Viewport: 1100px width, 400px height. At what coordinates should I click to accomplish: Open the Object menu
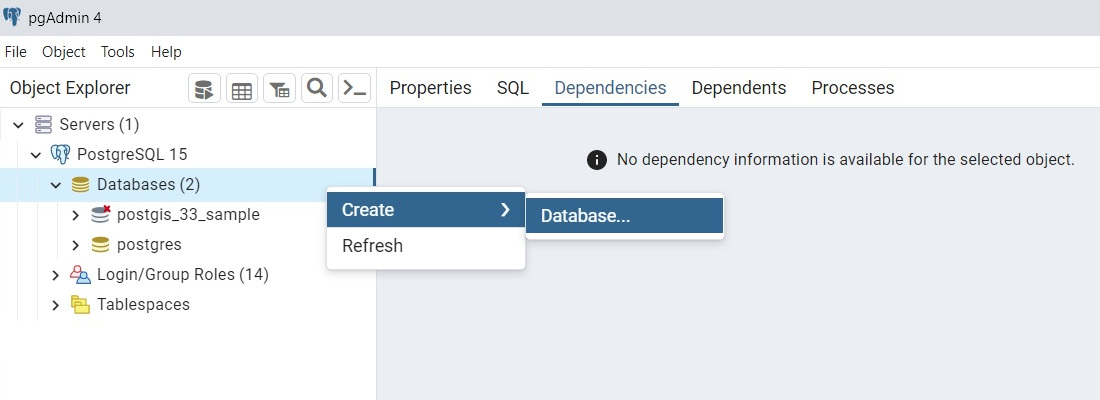coord(64,52)
